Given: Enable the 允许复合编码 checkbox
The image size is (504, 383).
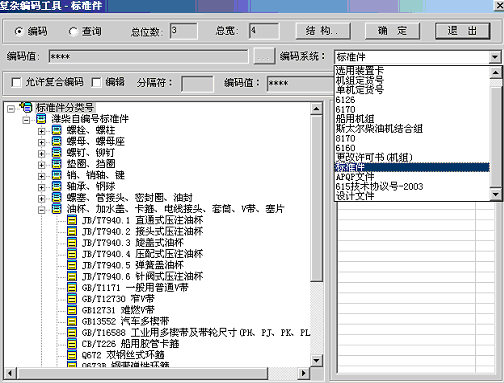Looking at the screenshot, I should 16,82.
